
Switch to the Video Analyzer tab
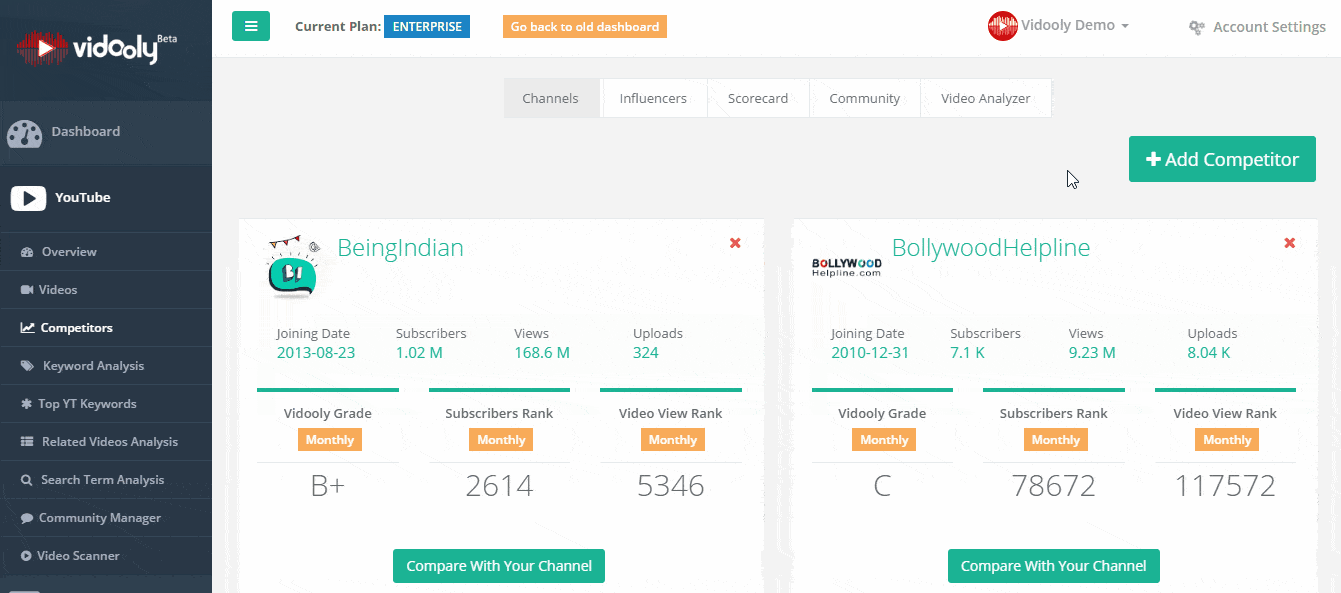click(986, 98)
